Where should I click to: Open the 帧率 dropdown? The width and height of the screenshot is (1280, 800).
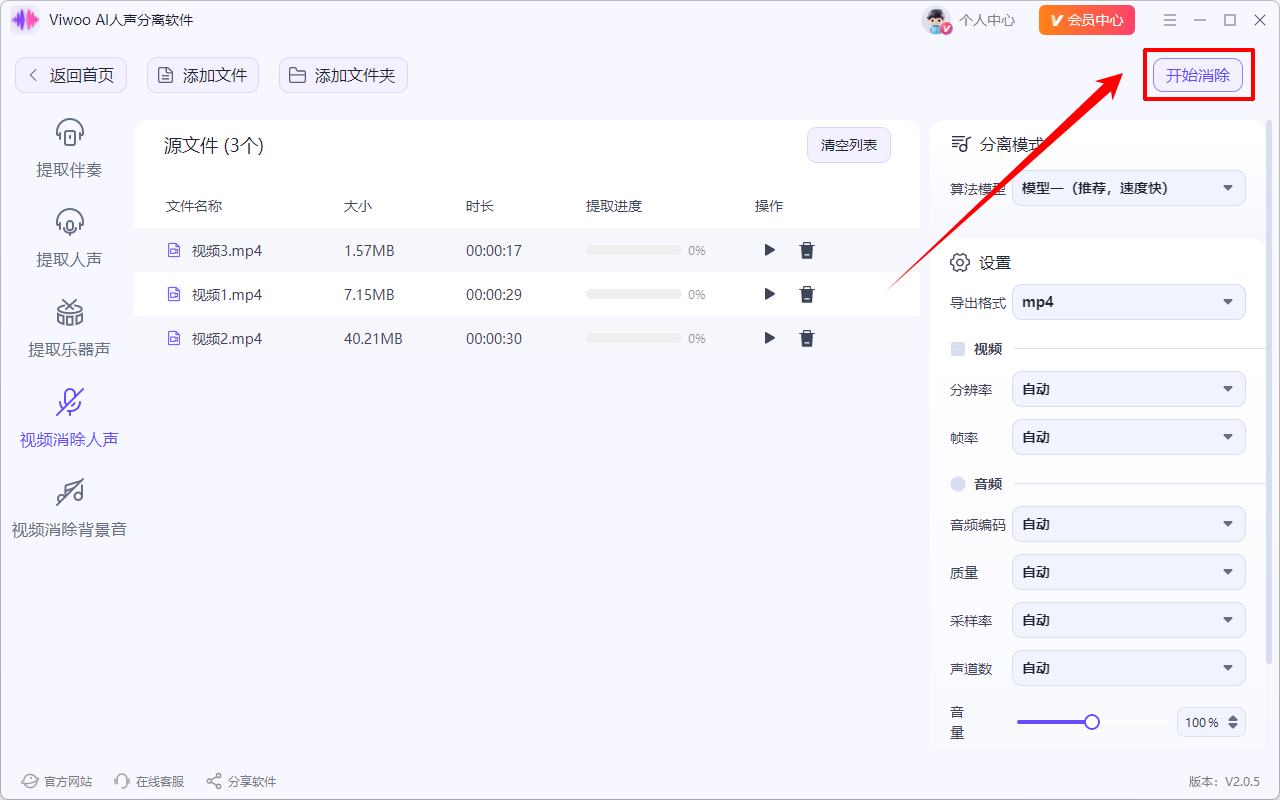click(x=1129, y=437)
